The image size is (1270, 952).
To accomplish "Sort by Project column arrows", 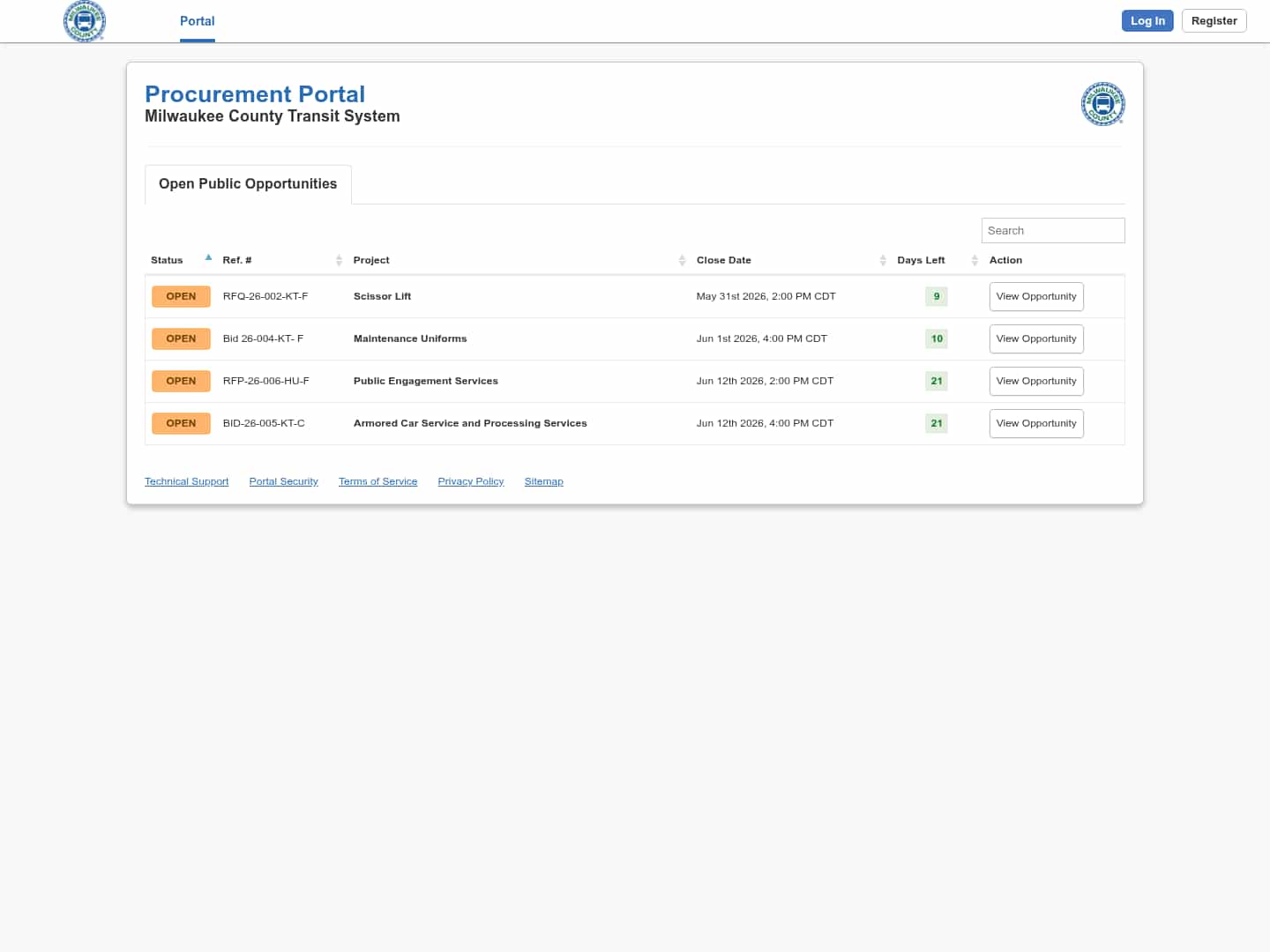I will coord(682,260).
